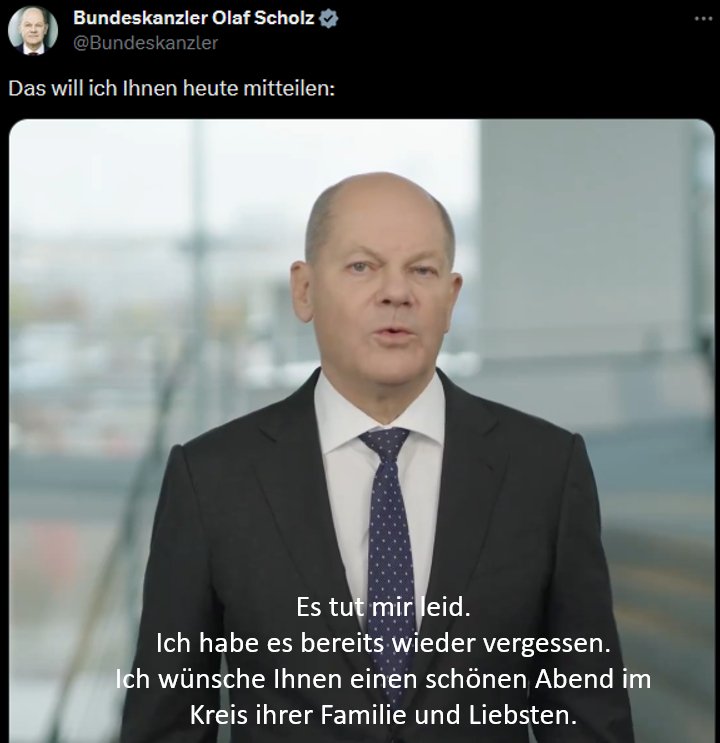Viewport: 720px width, 743px height.
Task: Click the subtitle line starting 'Ich wünsche Ihnen'
Action: tap(383, 679)
